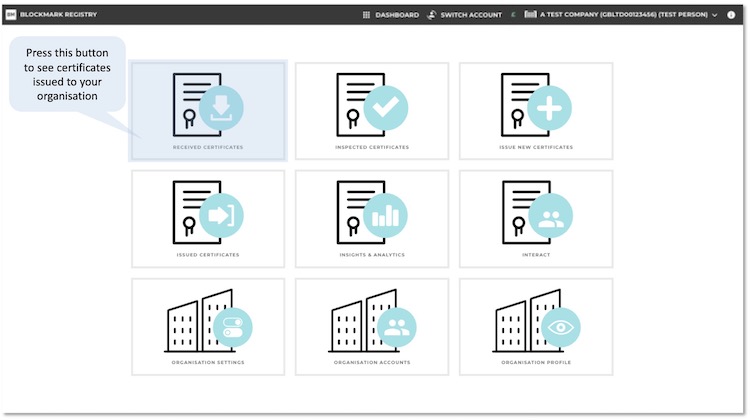This screenshot has width=750, height=420.
Task: Open the Organisation Profile tile
Action: pos(536,326)
